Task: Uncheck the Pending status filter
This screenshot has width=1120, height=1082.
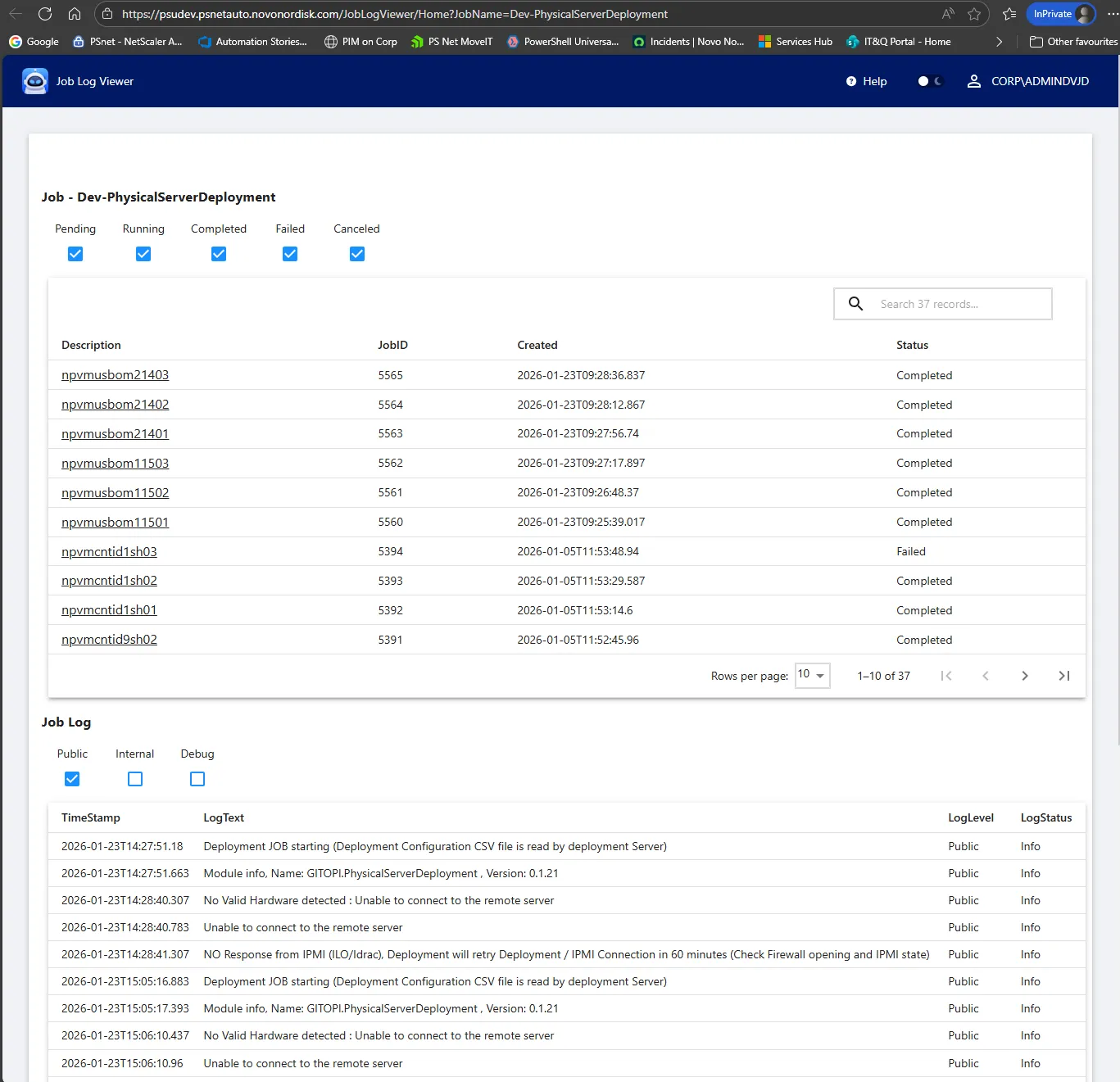Action: pyautogui.click(x=75, y=254)
